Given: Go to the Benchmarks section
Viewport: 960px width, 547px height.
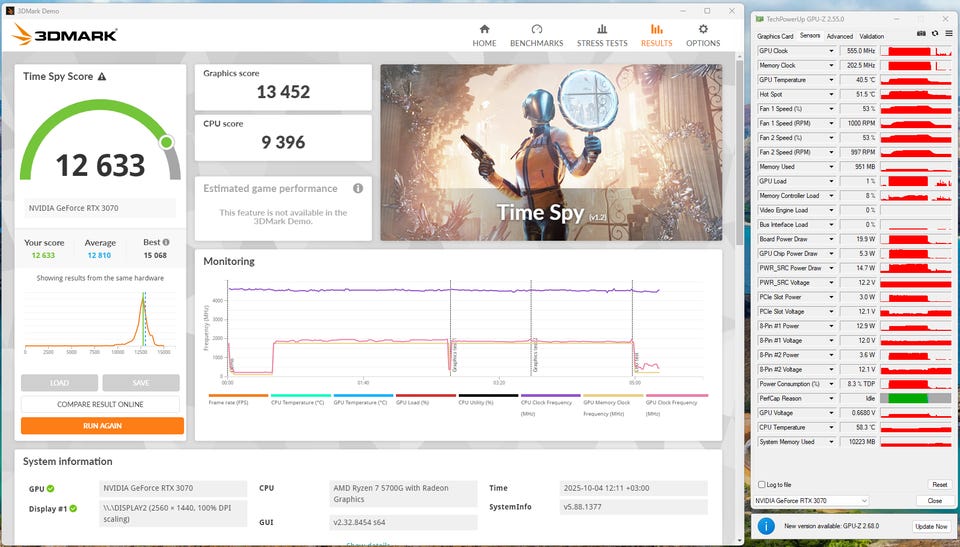Looking at the screenshot, I should click(x=536, y=36).
